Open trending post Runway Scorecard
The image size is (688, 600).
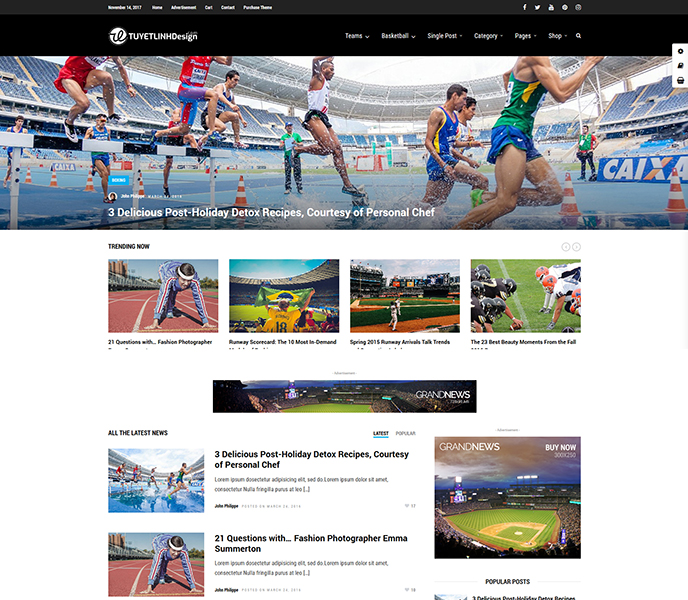tap(283, 342)
